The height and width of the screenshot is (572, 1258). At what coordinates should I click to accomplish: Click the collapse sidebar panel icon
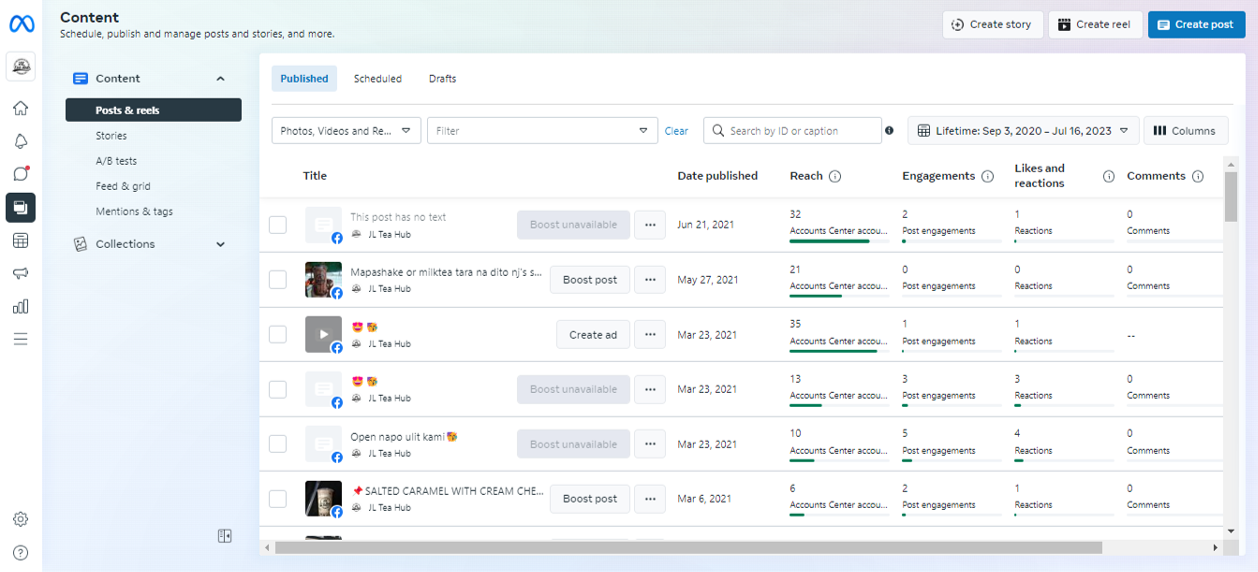click(225, 536)
